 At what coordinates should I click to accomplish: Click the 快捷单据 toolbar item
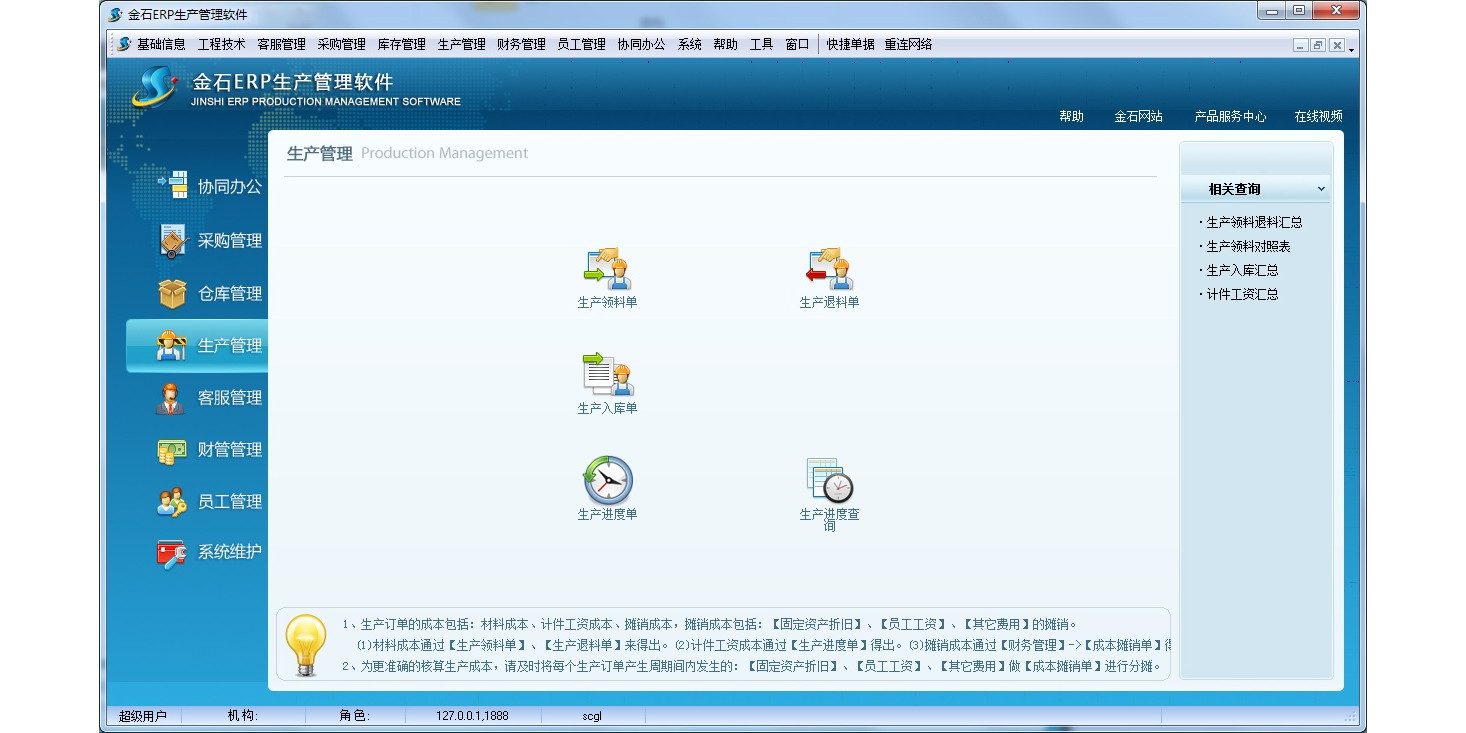tap(850, 45)
